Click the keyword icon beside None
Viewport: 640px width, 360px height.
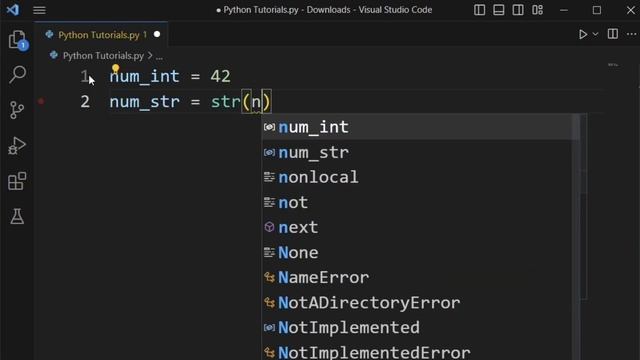point(269,253)
